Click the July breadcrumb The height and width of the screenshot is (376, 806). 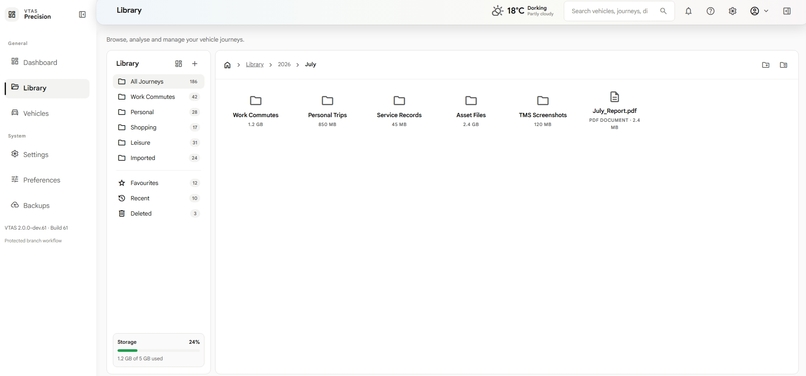pyautogui.click(x=310, y=65)
